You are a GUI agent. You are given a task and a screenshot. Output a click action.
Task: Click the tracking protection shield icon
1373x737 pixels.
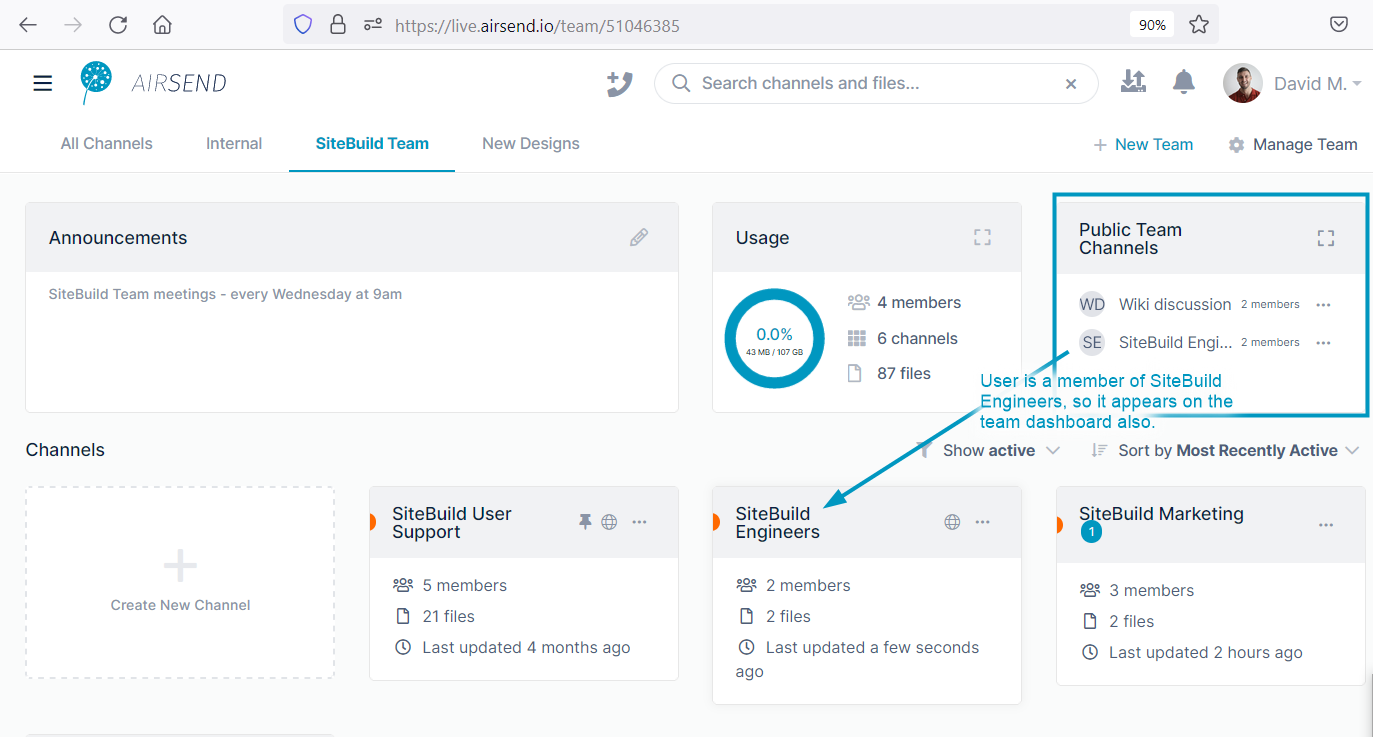303,25
